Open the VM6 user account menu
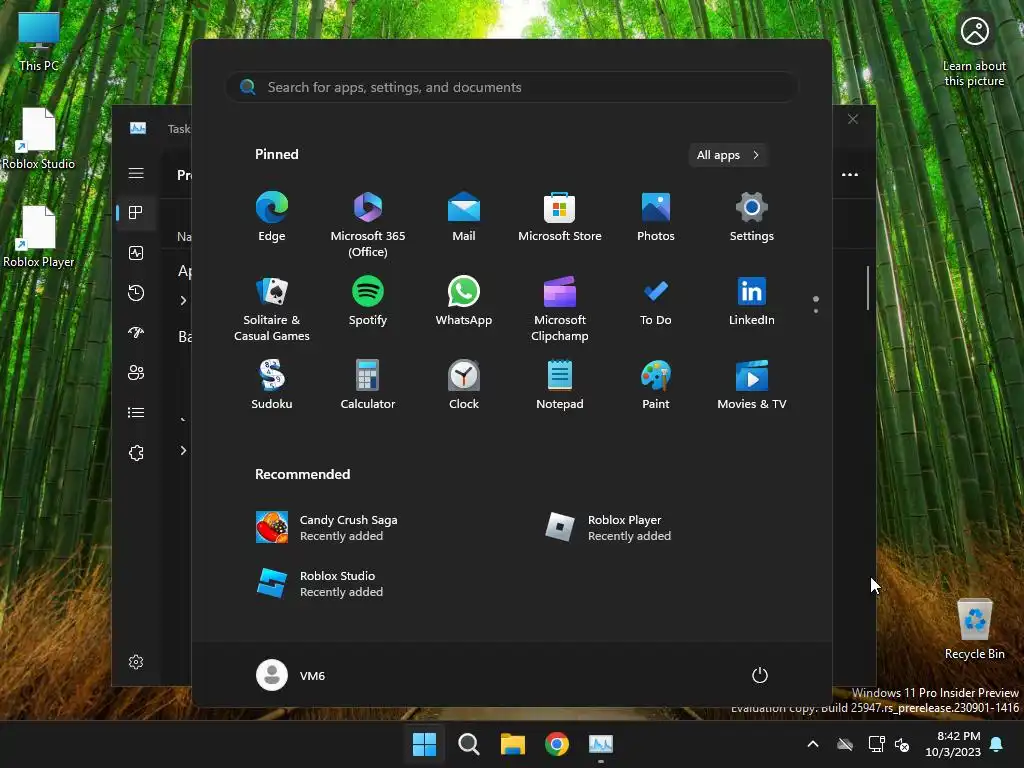This screenshot has width=1024, height=768. click(x=291, y=675)
